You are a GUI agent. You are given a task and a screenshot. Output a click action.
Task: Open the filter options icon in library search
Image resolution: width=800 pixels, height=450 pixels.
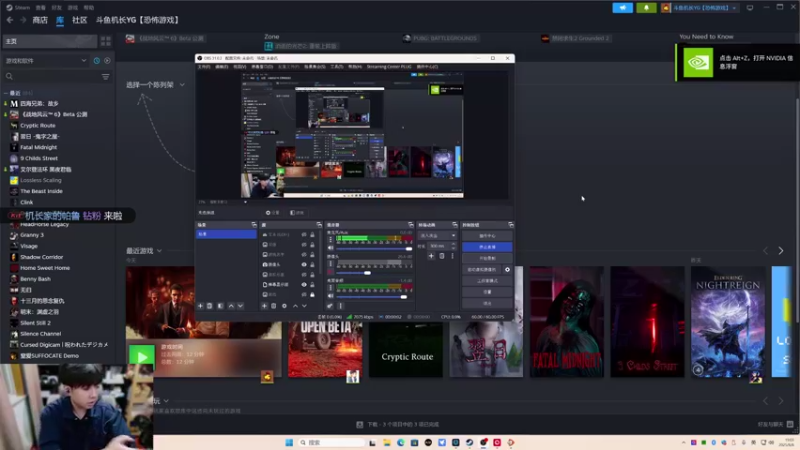pos(106,77)
